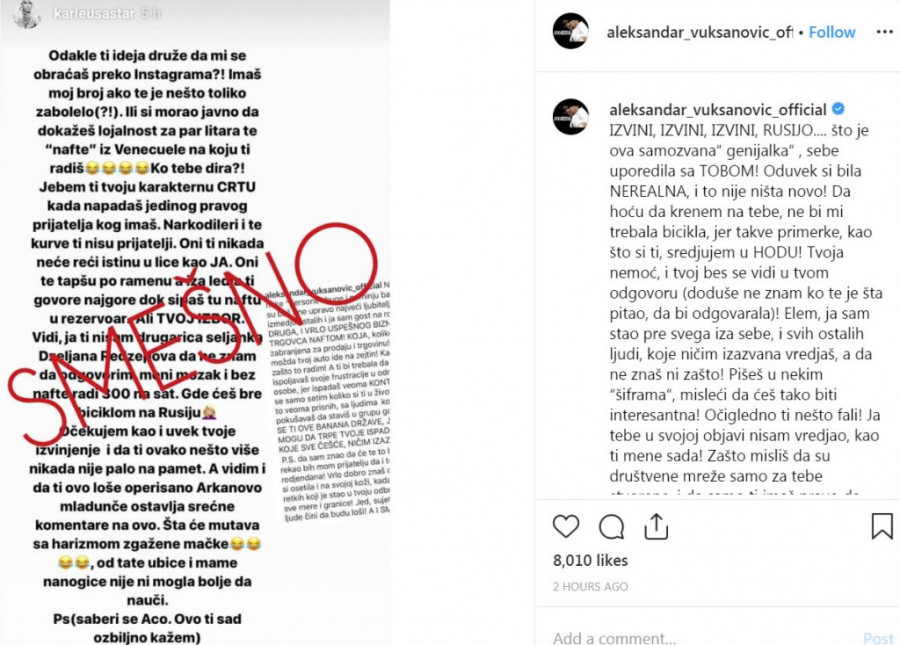This screenshot has width=900, height=645.
Task: Click the karleusastar story avatar
Action: (x=26, y=14)
